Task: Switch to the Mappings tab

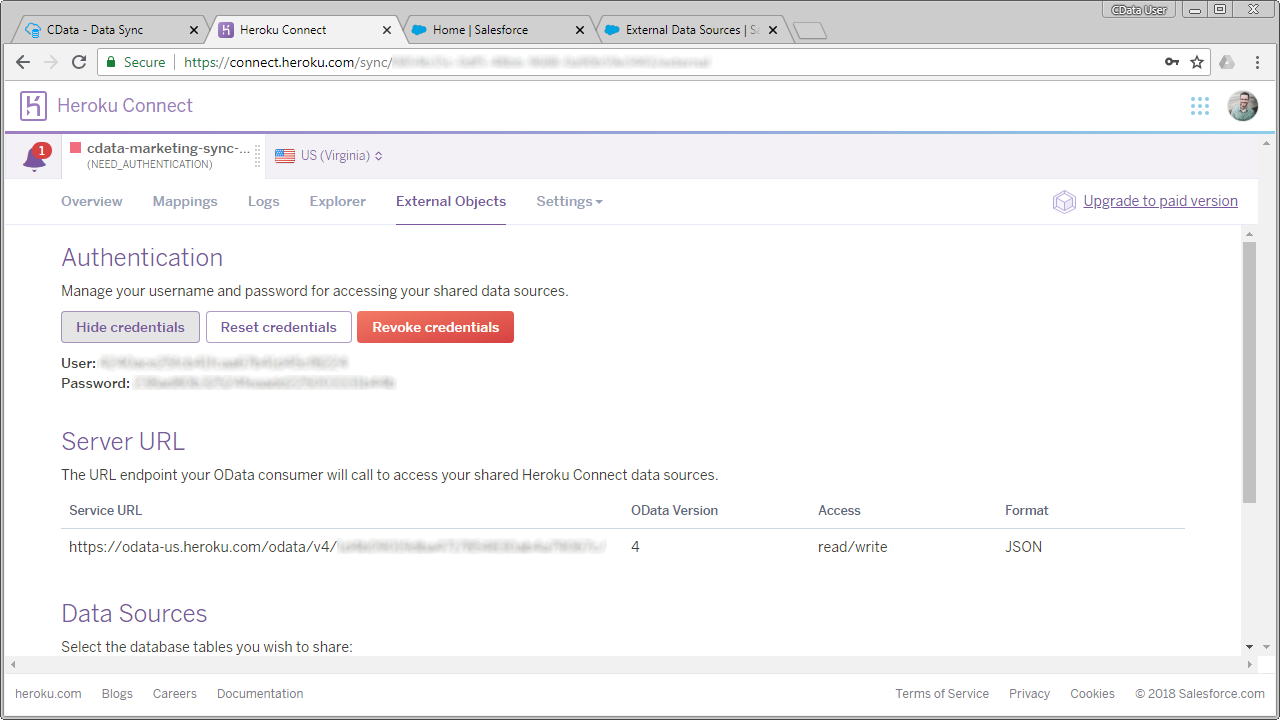Action: coord(185,201)
